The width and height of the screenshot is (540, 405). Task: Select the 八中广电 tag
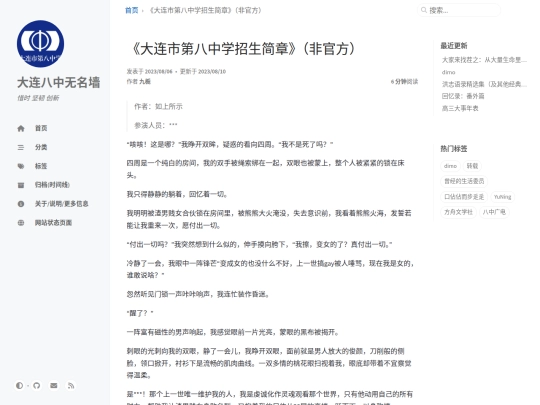[x=494, y=212]
